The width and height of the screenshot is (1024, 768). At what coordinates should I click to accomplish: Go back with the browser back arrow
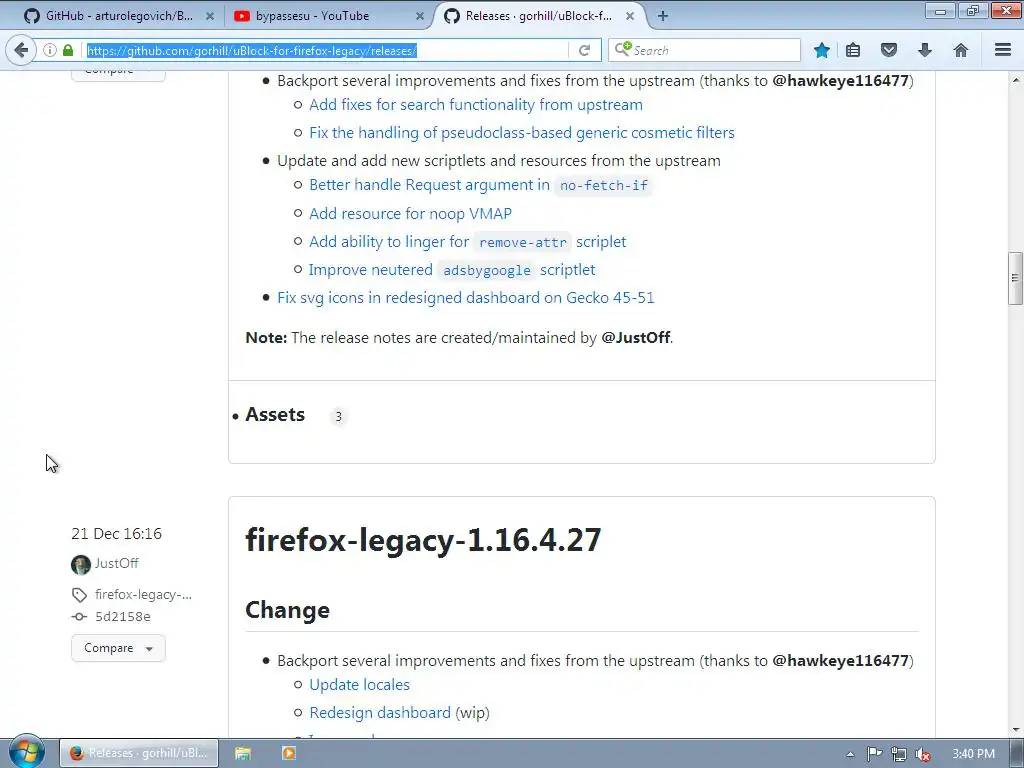click(21, 50)
